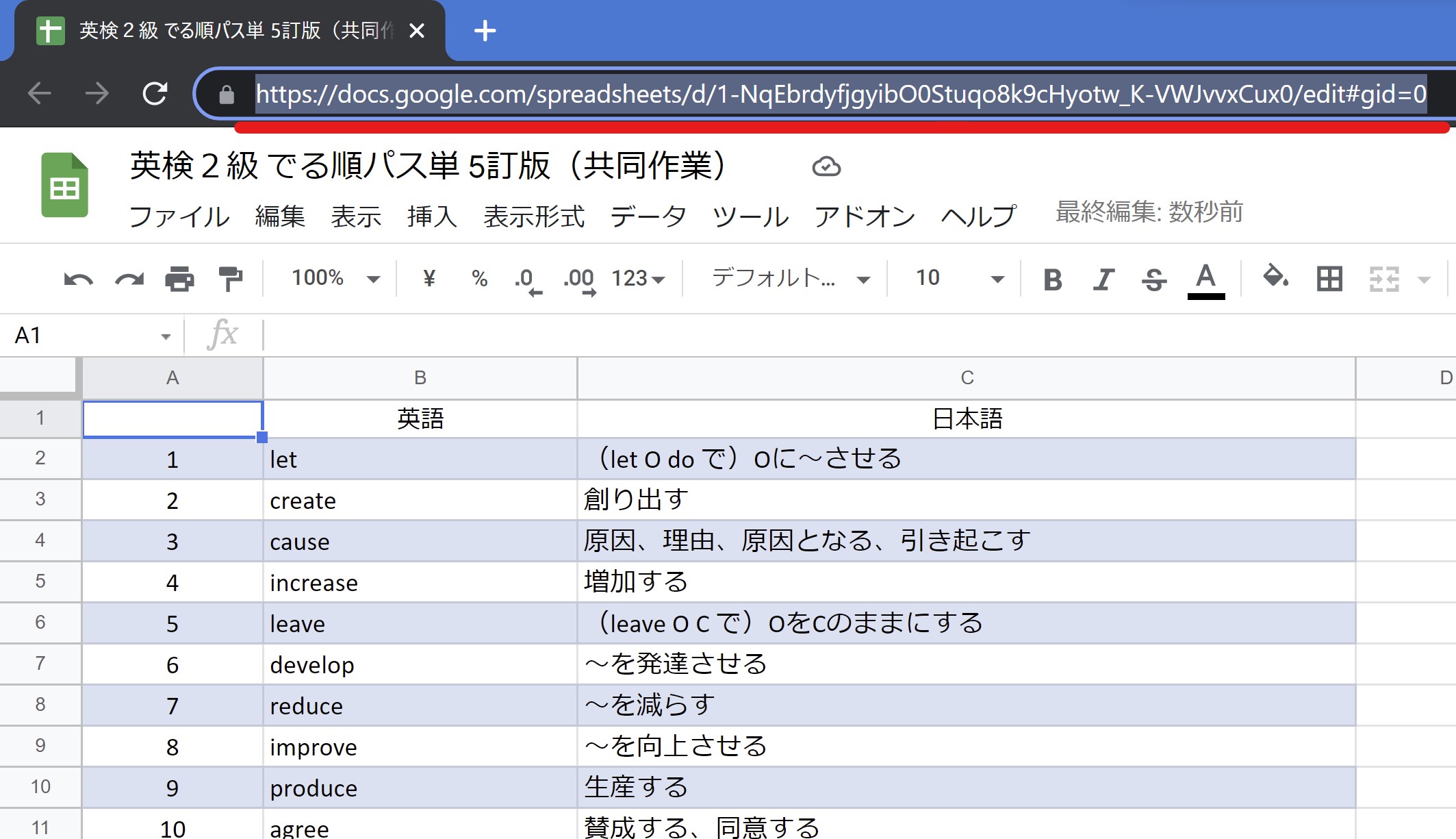The image size is (1456, 839).
Task: Select the cell containing 'let'
Action: (x=420, y=459)
